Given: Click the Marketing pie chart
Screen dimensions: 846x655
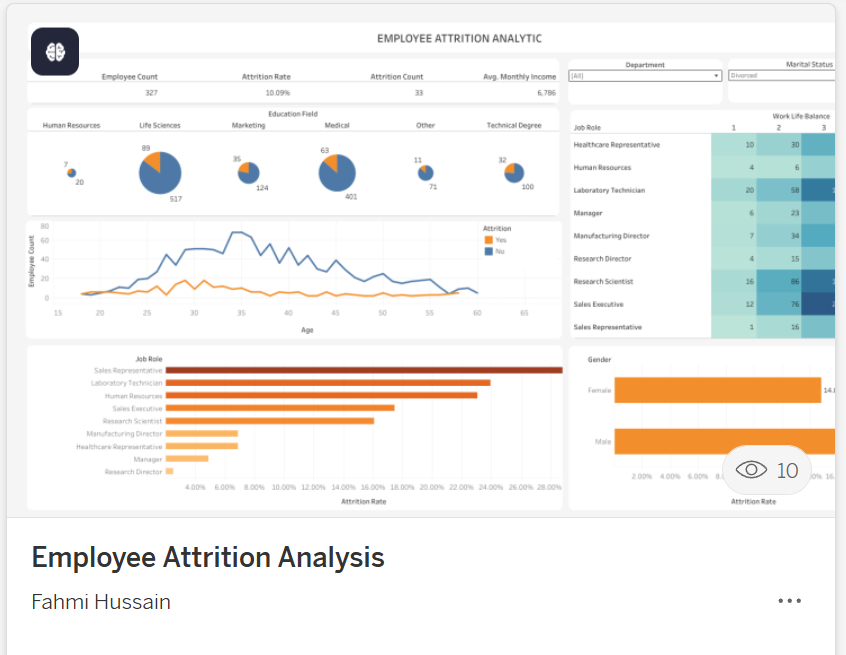Looking at the screenshot, I should [x=248, y=173].
